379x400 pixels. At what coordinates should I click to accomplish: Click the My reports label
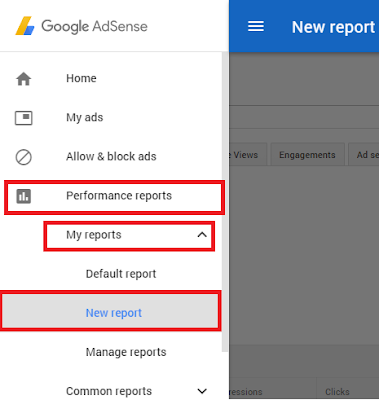[94, 235]
